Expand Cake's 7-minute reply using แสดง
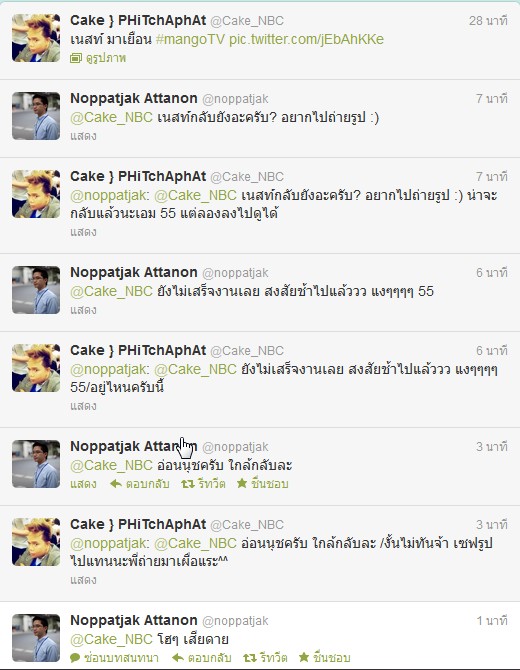 pos(83,232)
